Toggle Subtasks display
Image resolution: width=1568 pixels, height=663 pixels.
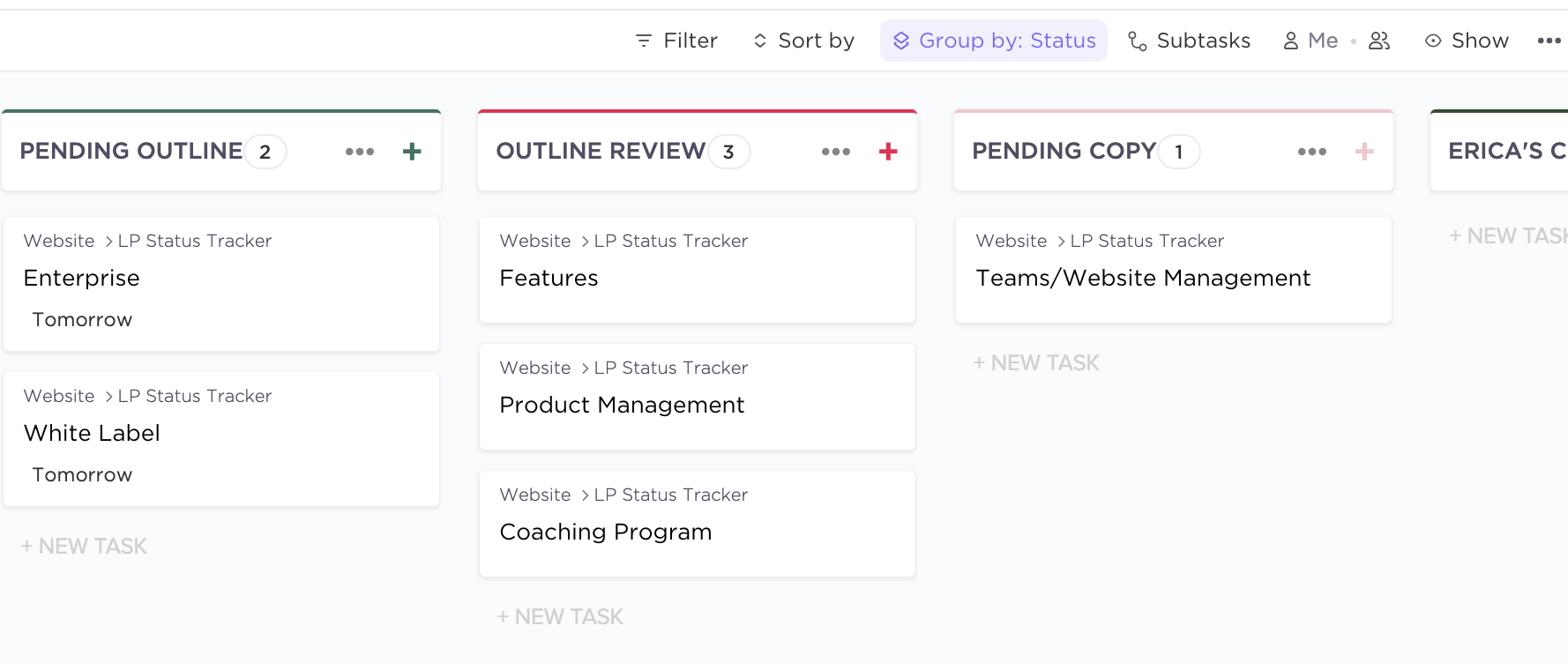pos(1190,41)
